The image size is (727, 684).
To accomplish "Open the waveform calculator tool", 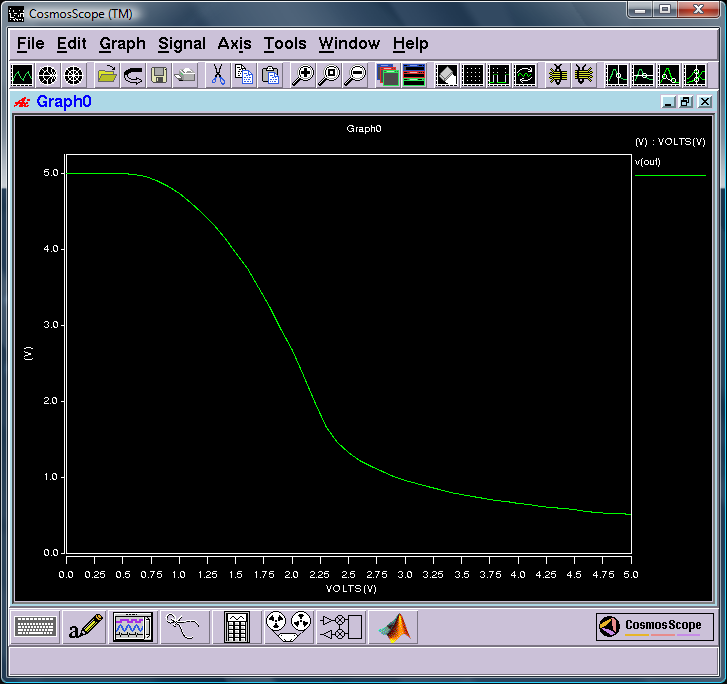I will click(237, 627).
